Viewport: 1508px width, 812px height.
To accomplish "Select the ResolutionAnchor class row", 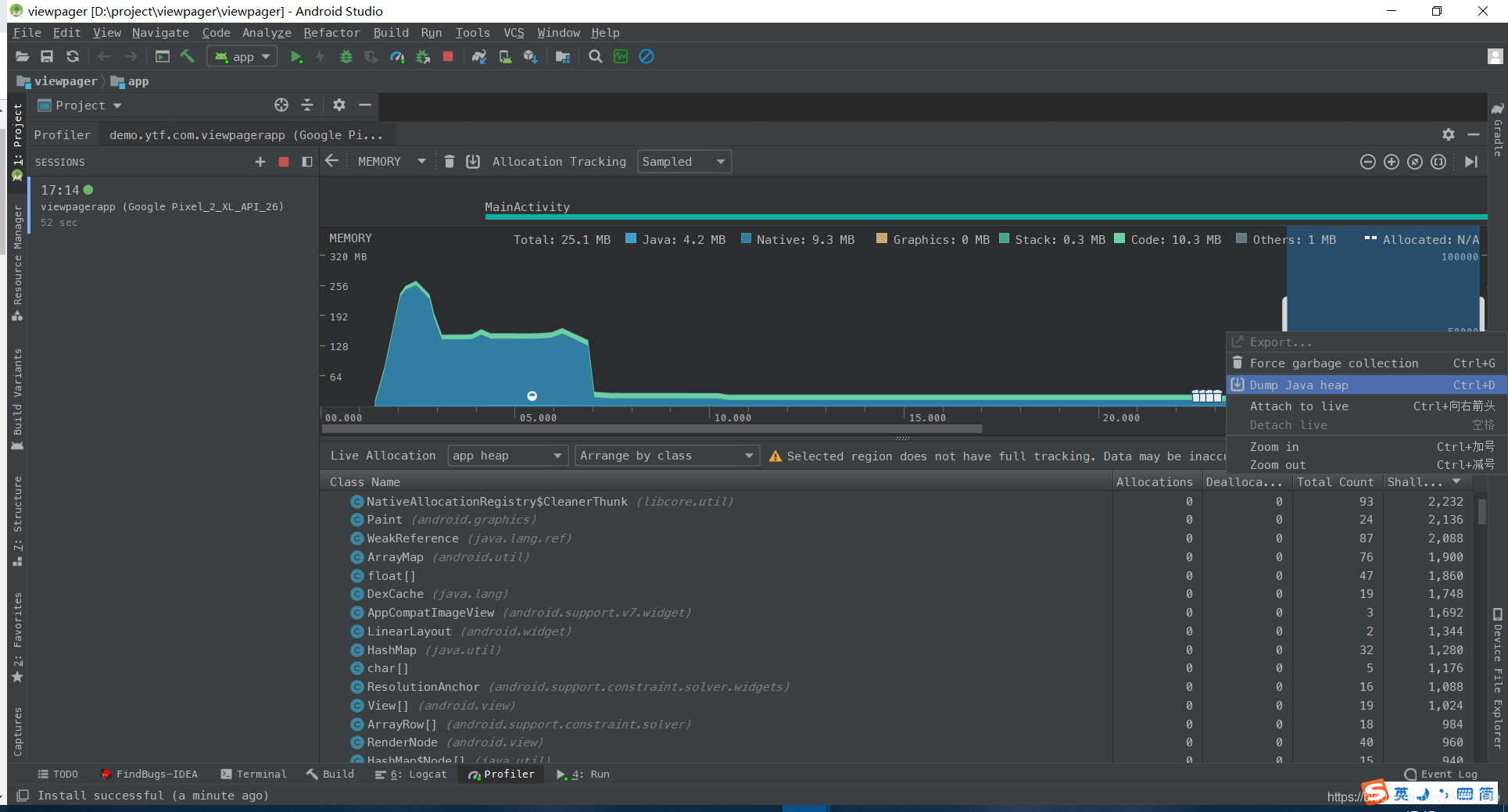I will pyautogui.click(x=897, y=687).
